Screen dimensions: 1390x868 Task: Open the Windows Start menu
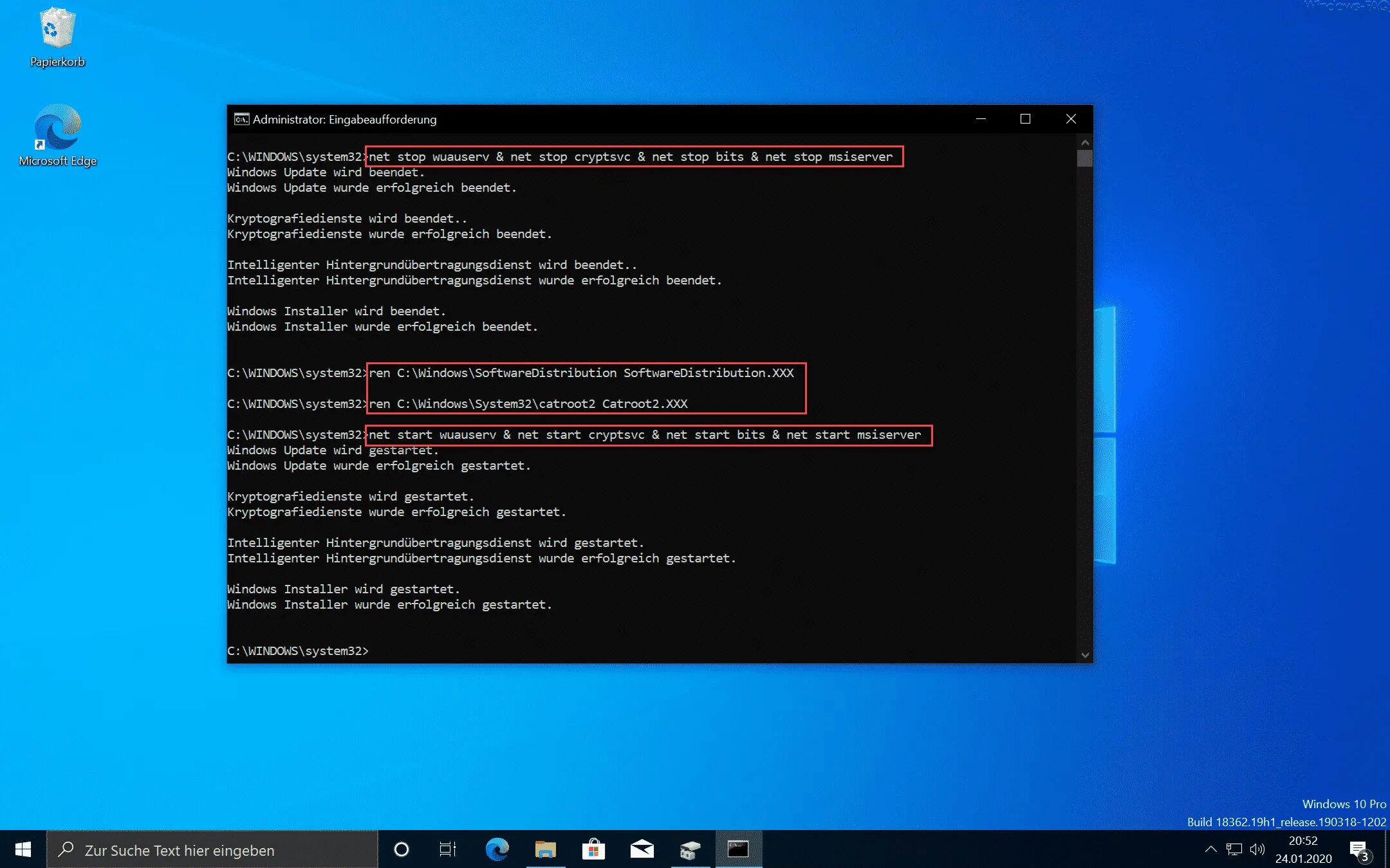pyautogui.click(x=23, y=849)
